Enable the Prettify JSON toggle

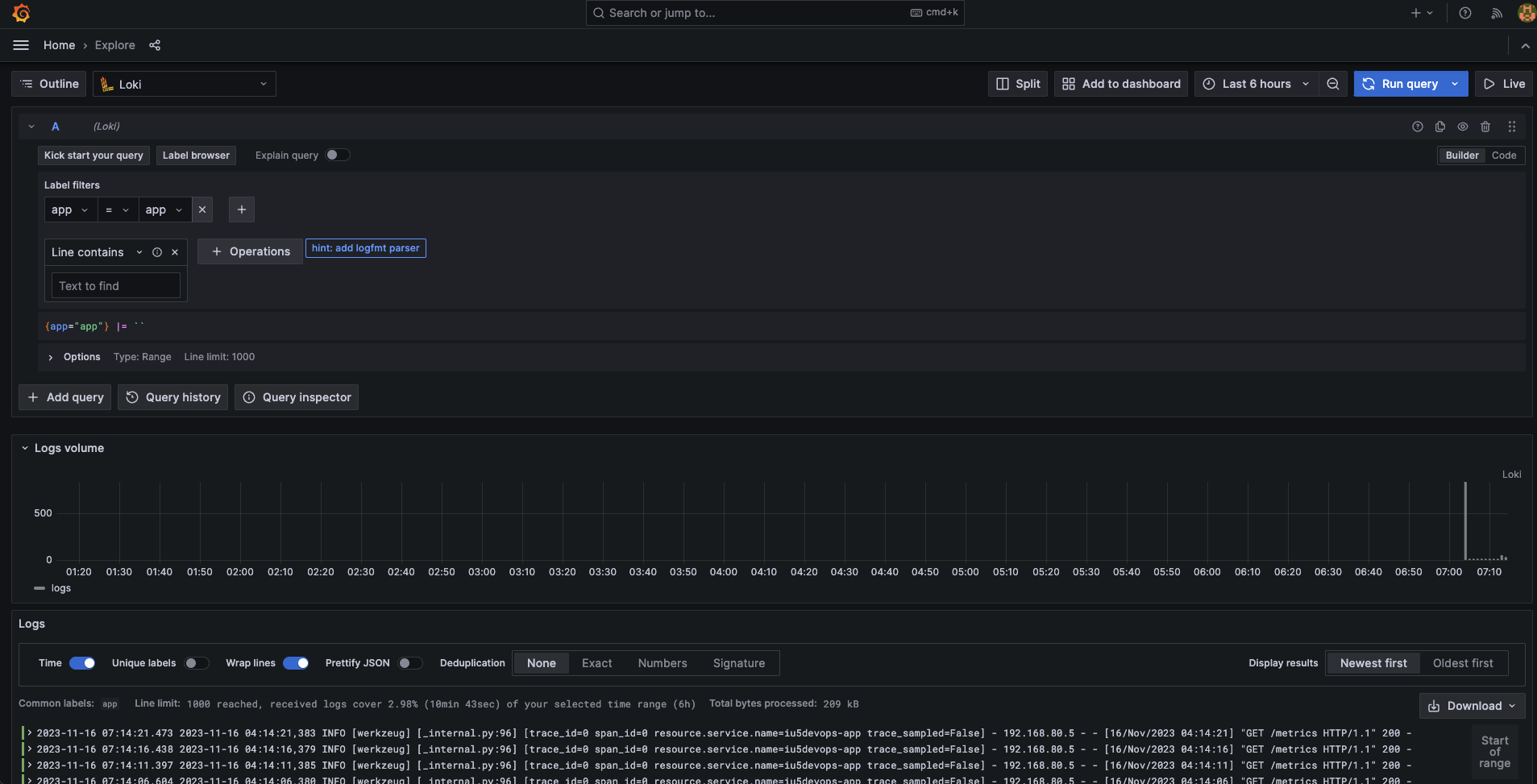click(410, 663)
